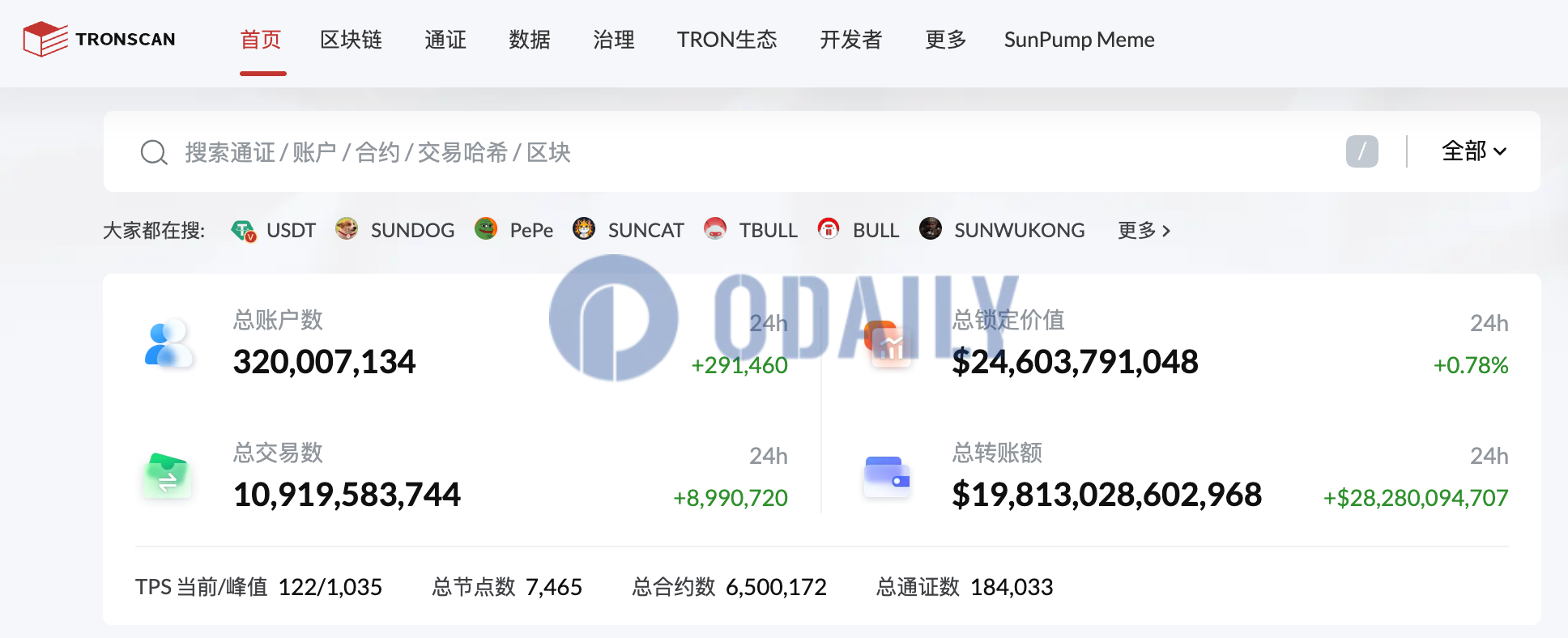
Task: Open the TRON生态 menu
Action: 727,40
